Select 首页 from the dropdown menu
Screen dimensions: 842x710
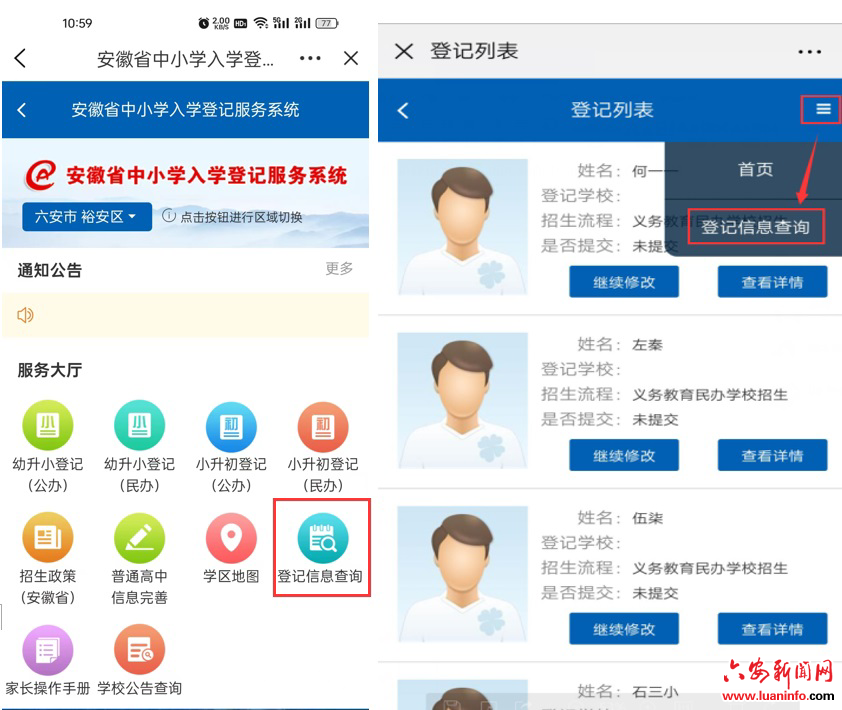755,170
